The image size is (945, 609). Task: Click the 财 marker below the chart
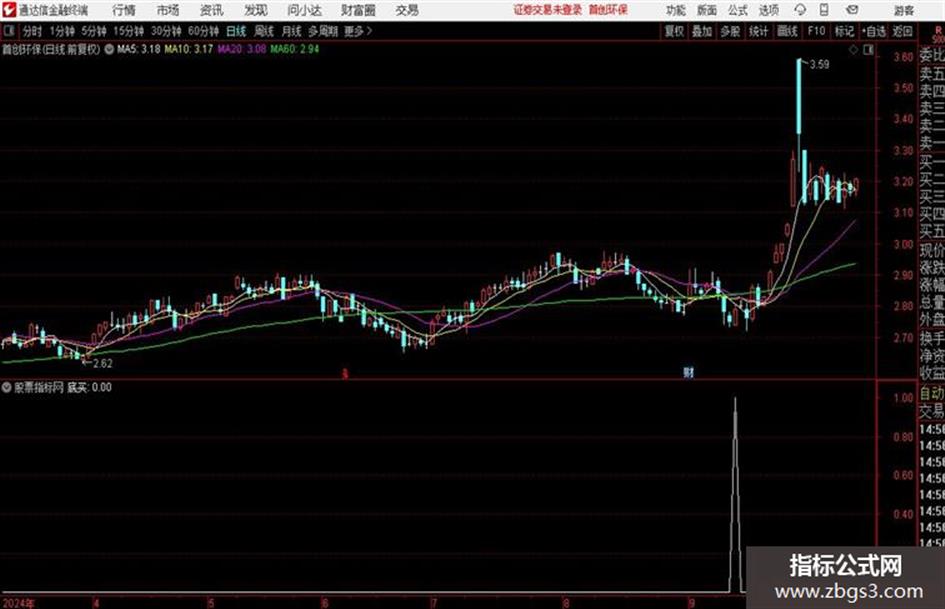(688, 372)
